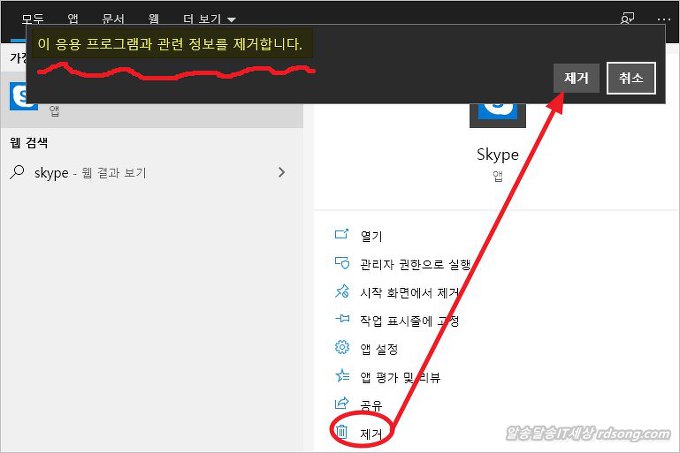Click the Skype title in preview pane
Screen dimensions: 680x453
pyautogui.click(x=497, y=155)
